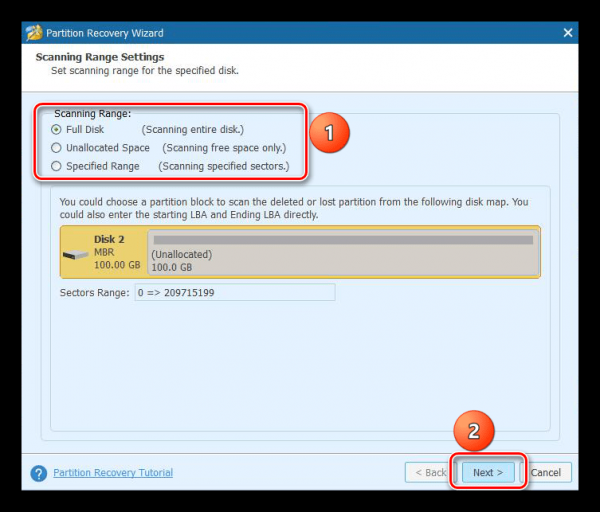The image size is (600, 512).
Task: Click the 'Scanning Range Settings' heading
Action: pyautogui.click(x=100, y=57)
